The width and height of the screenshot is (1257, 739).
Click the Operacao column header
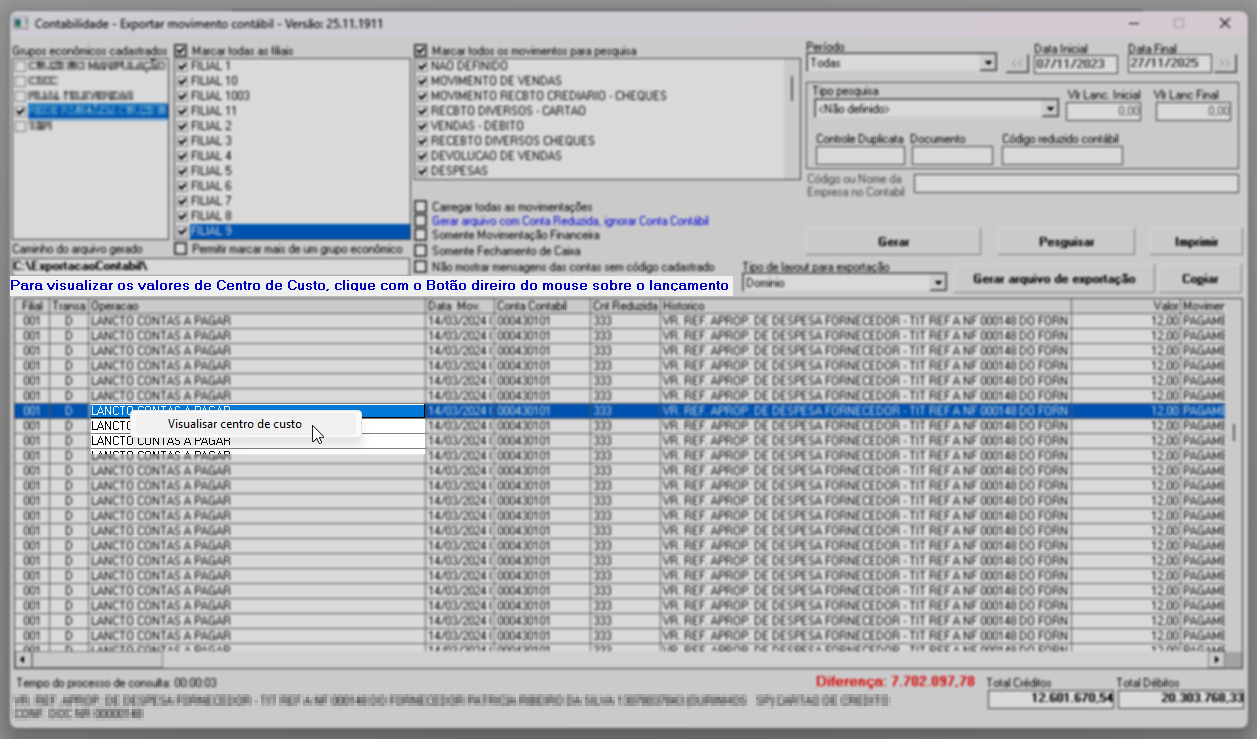(x=256, y=305)
